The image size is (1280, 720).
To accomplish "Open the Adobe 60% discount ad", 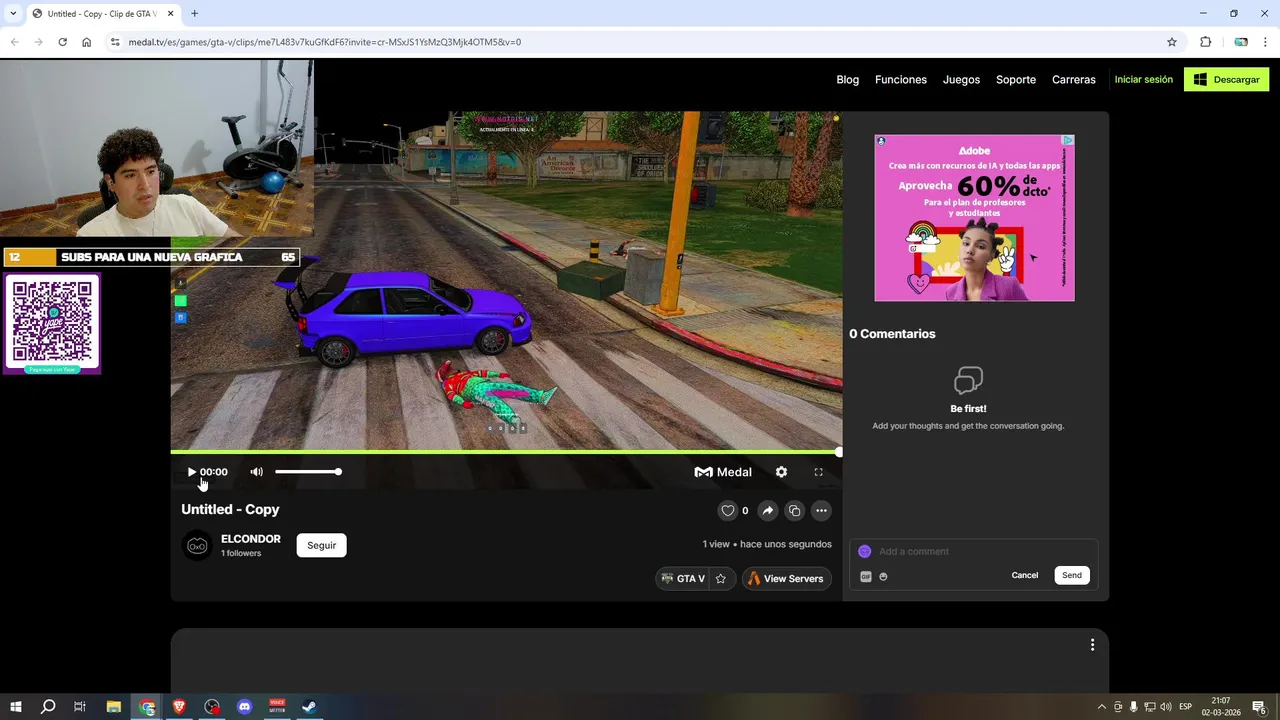I will click(974, 218).
